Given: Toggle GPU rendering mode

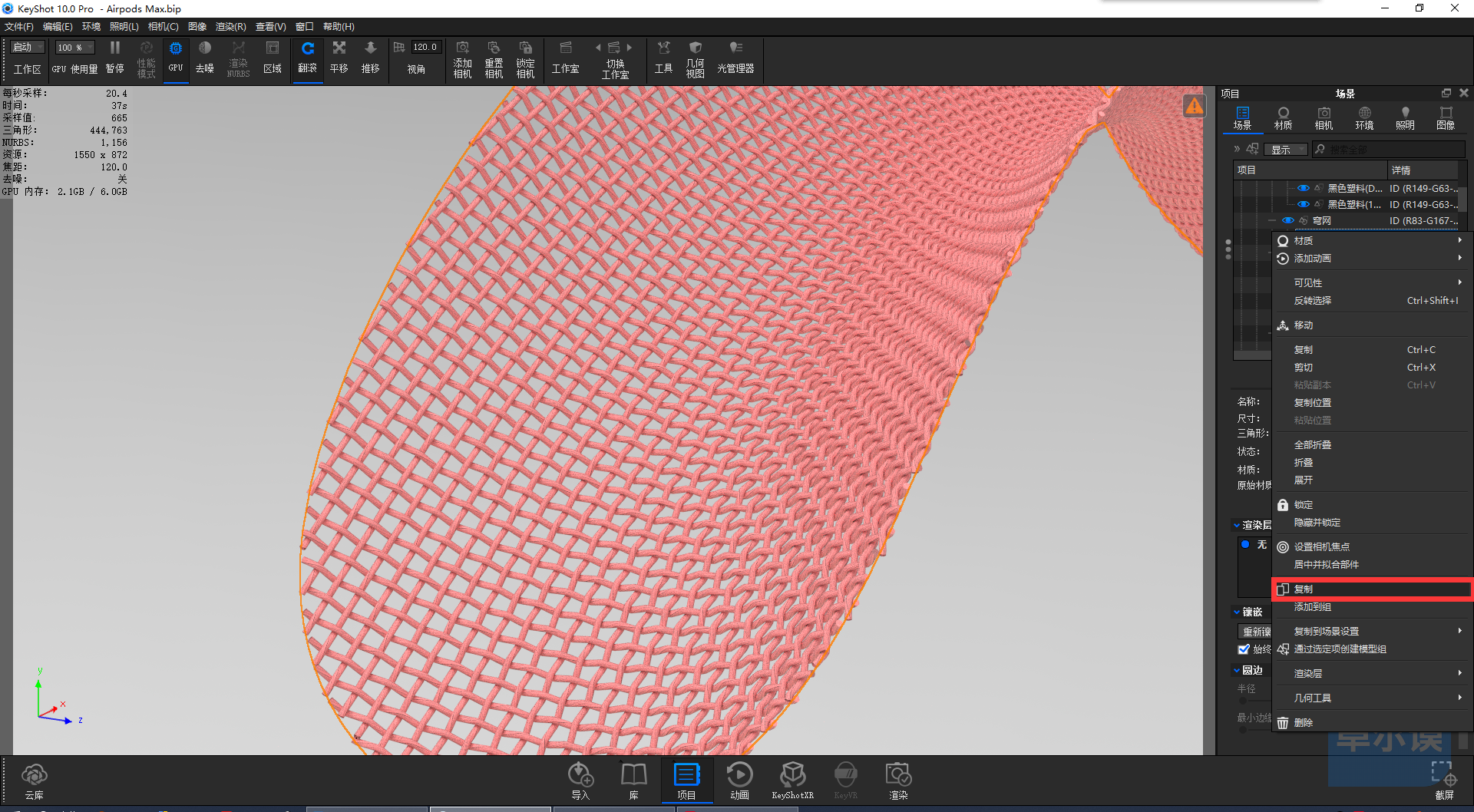Looking at the screenshot, I should [x=176, y=58].
